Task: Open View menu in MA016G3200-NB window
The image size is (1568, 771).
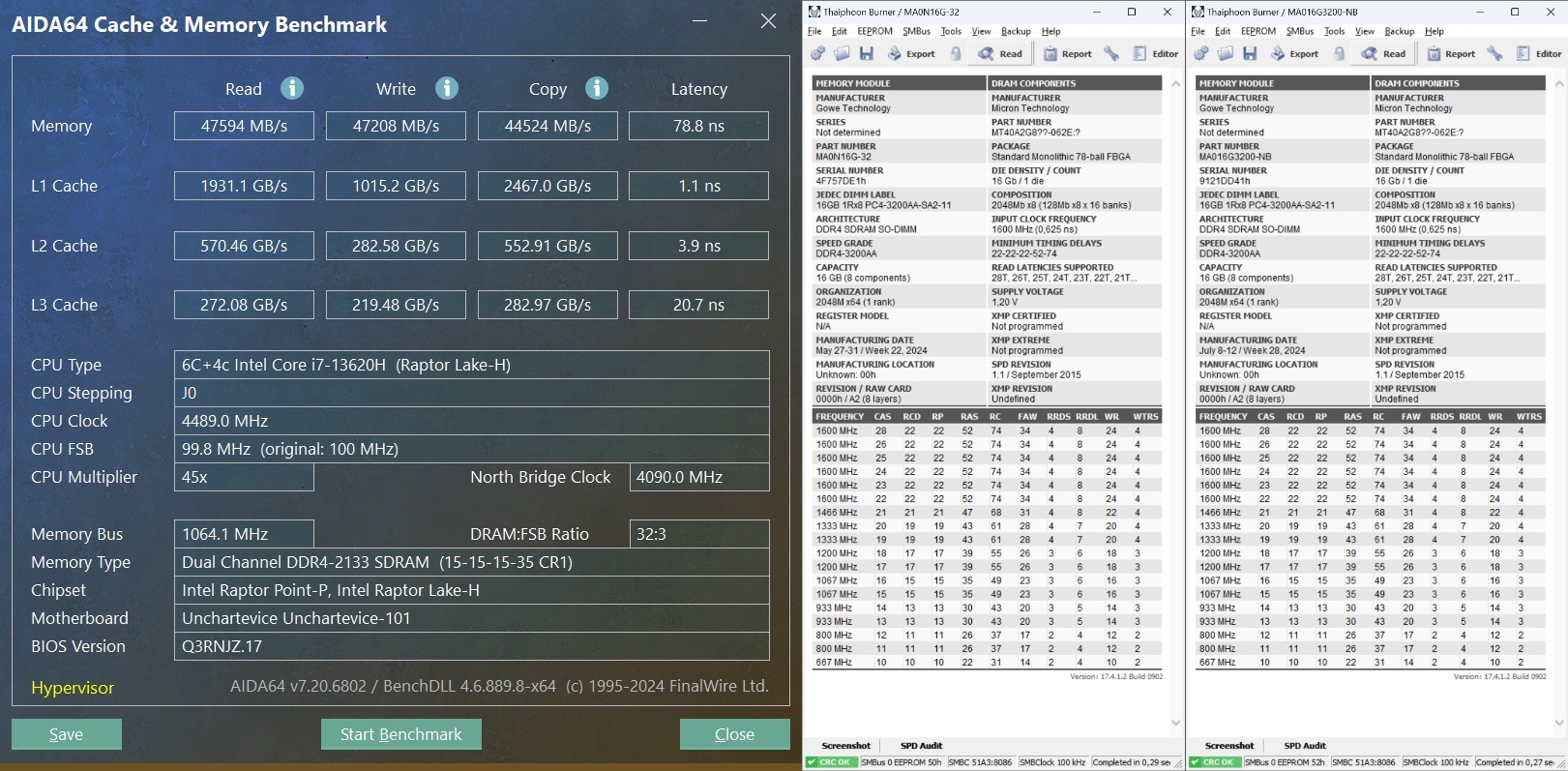Action: click(1365, 31)
